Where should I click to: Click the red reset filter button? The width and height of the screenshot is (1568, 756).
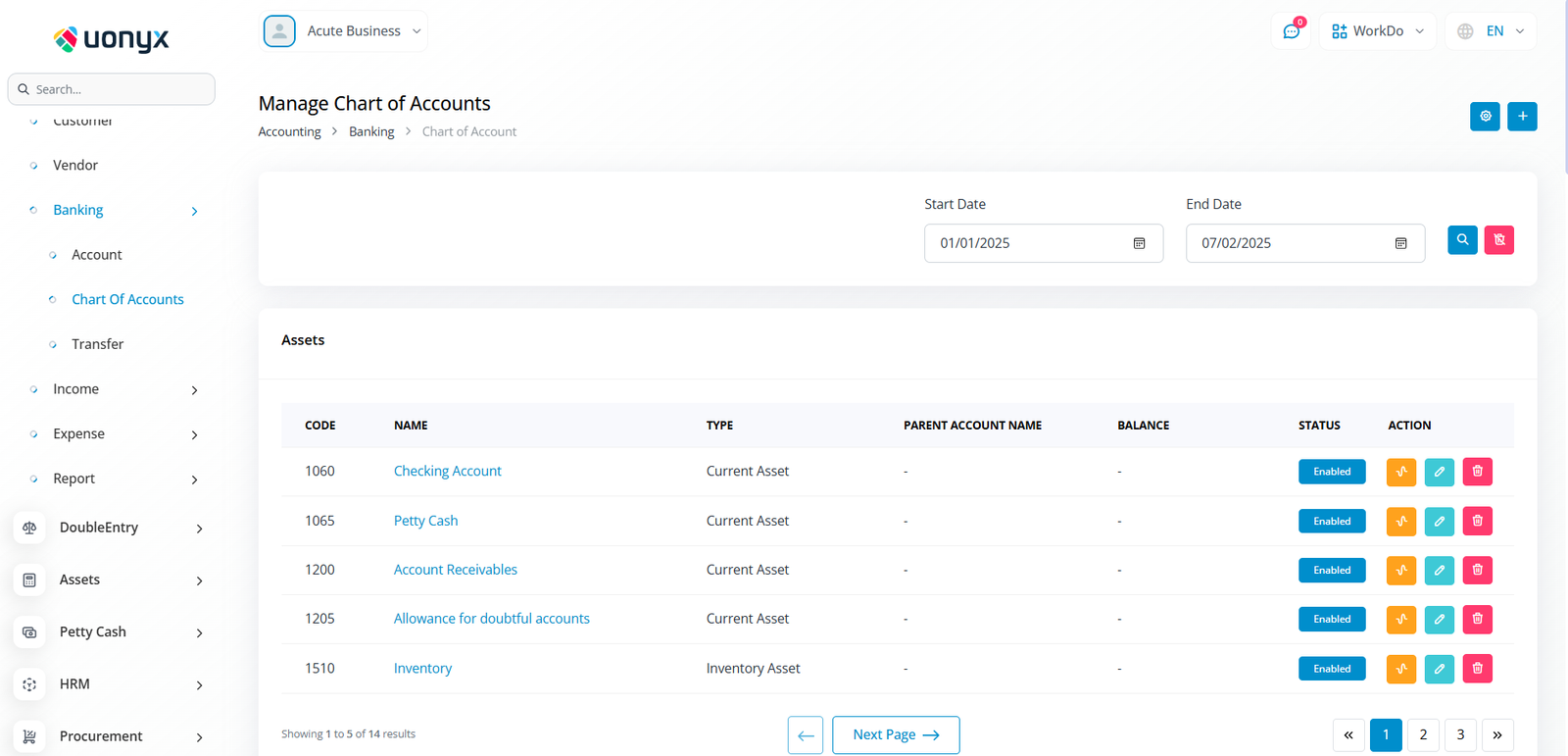pos(1498,240)
